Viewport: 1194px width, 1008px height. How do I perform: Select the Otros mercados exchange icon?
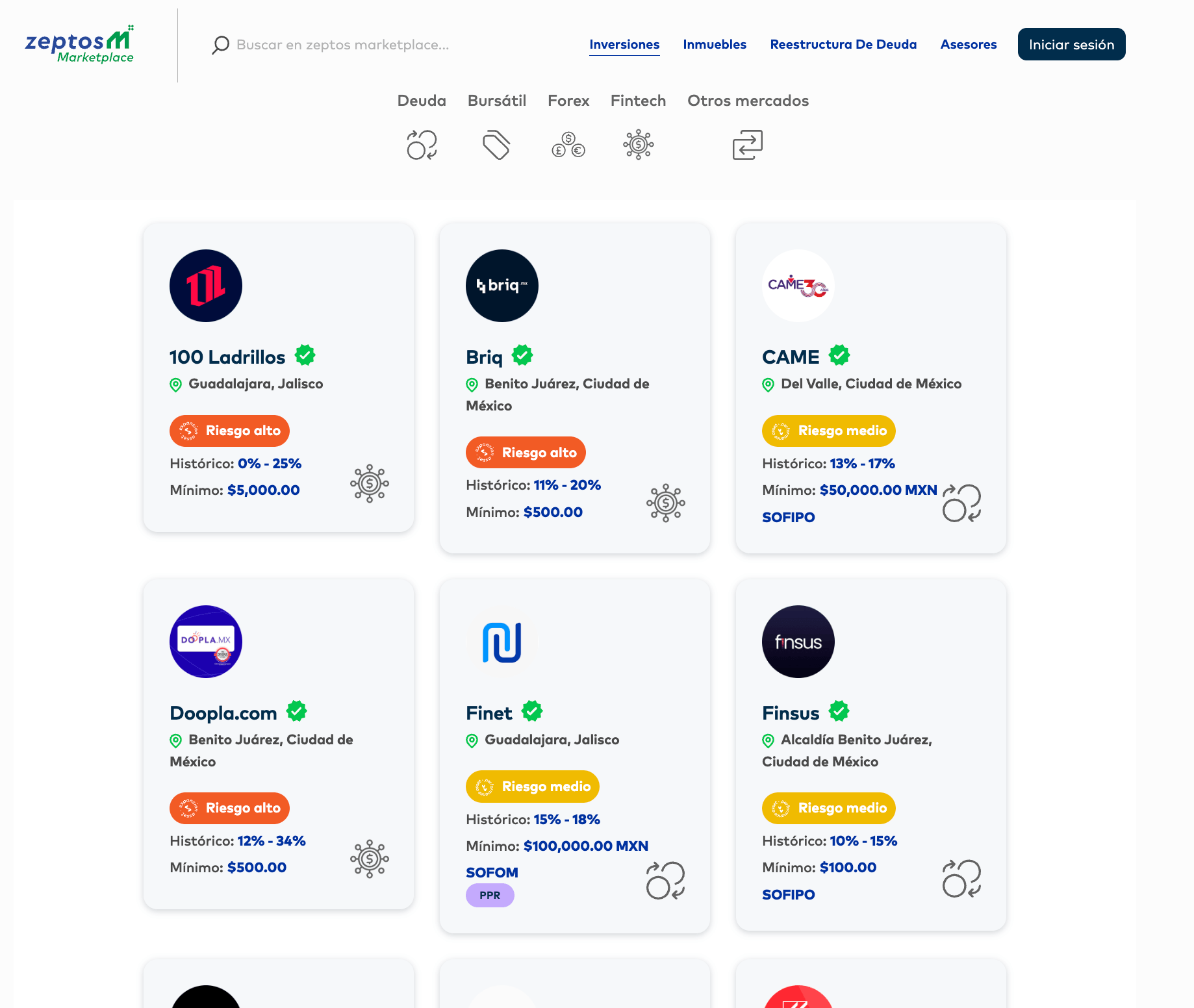pos(748,145)
